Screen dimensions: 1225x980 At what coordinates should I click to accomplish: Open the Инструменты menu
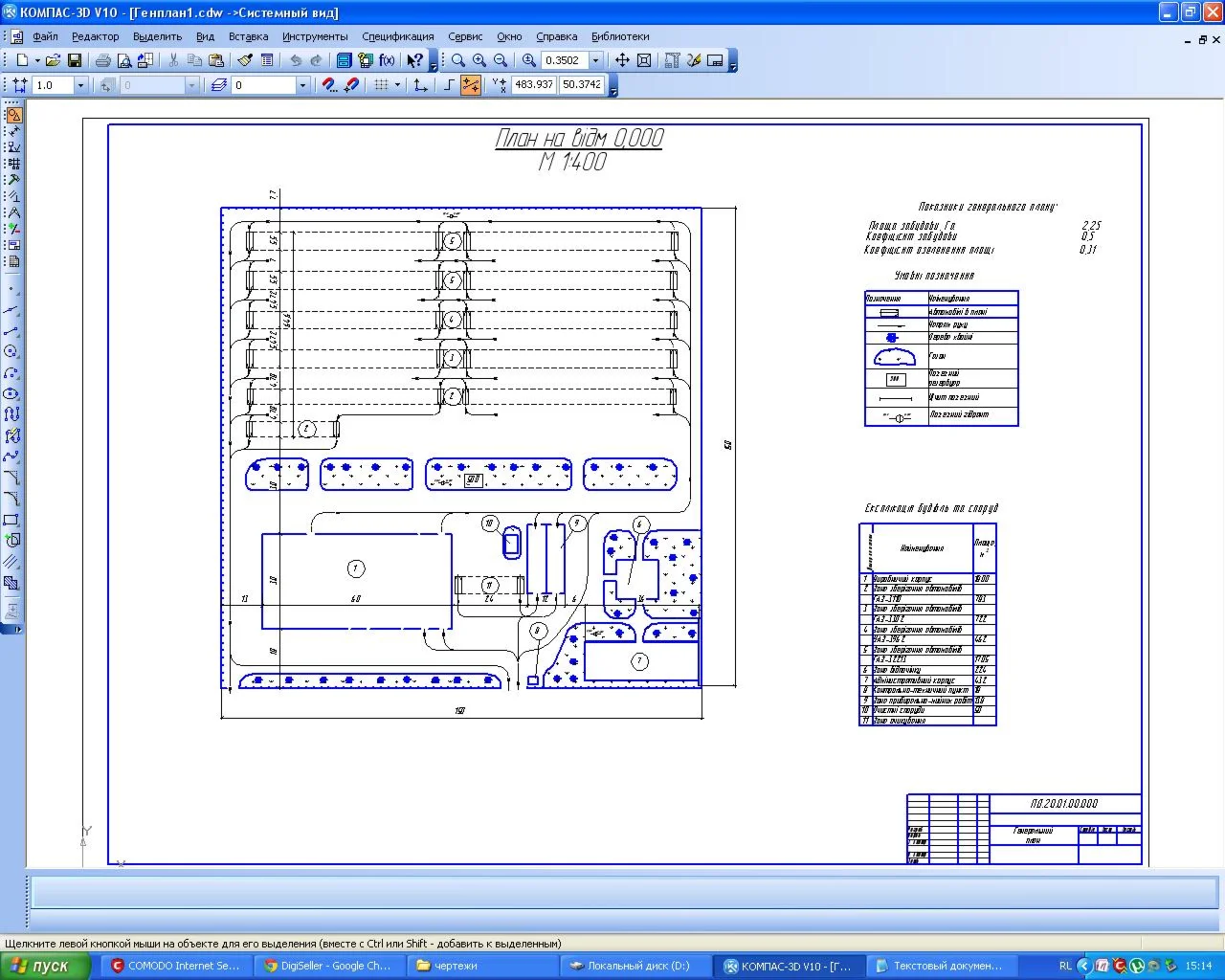coord(314,36)
